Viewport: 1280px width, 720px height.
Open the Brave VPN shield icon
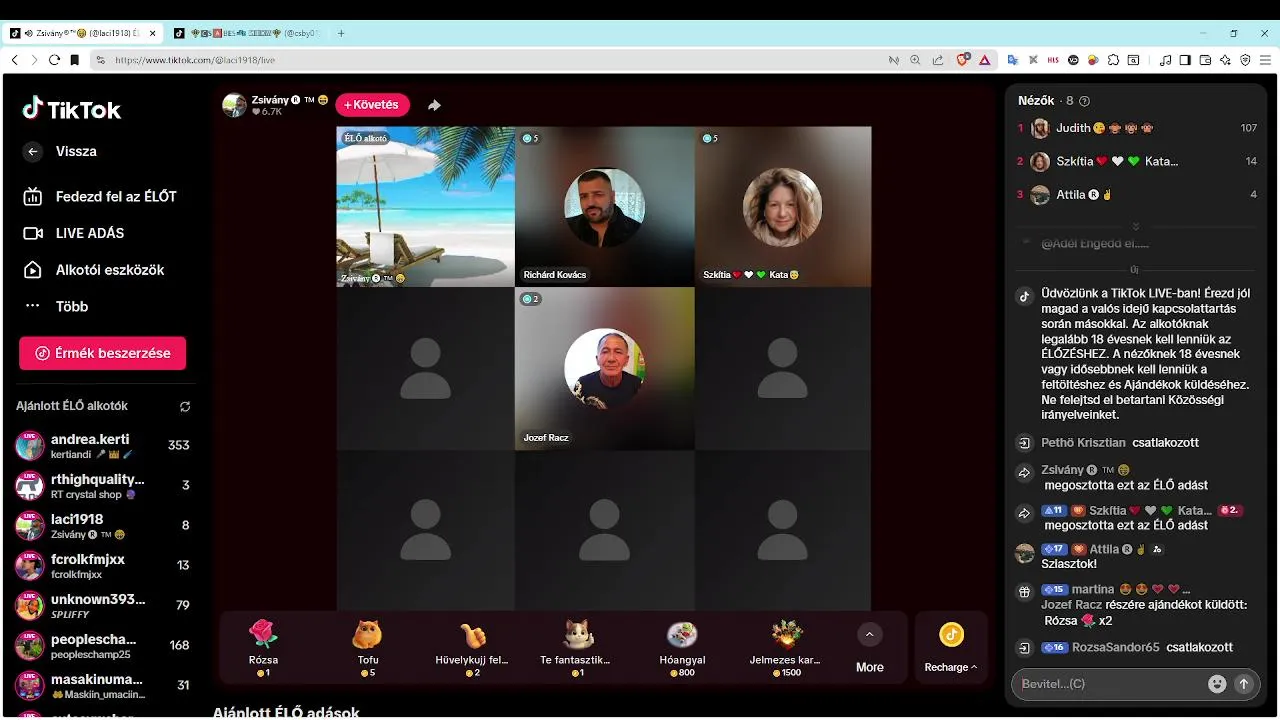point(1245,60)
